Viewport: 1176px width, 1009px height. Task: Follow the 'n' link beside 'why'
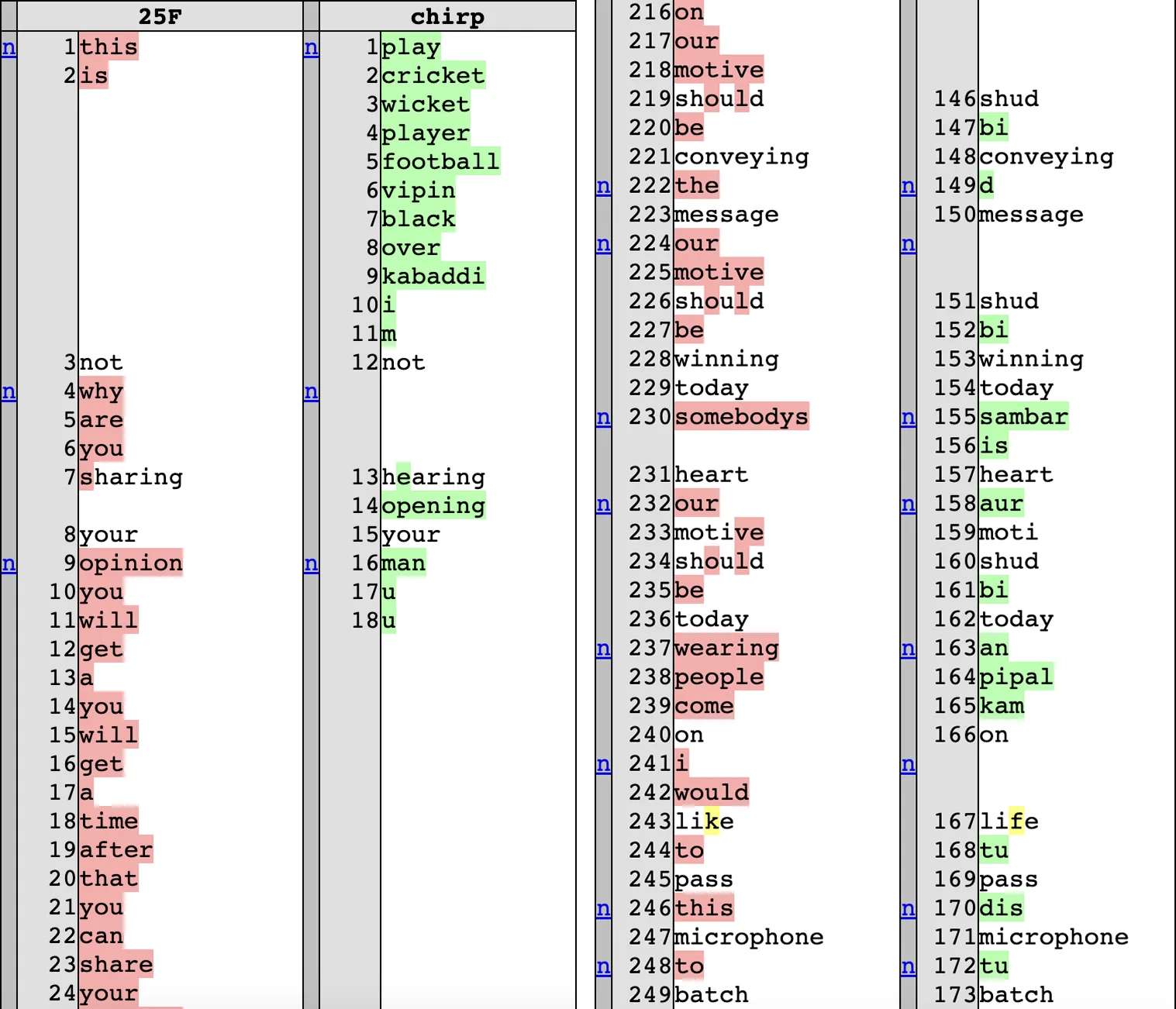(9, 392)
